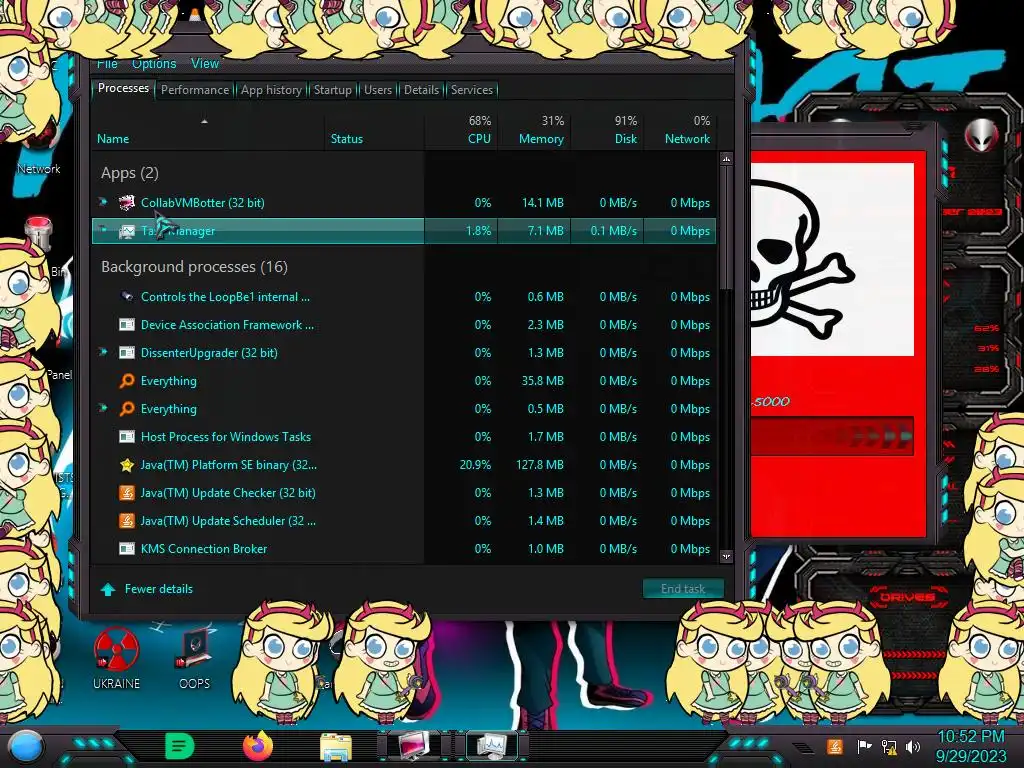Open the UKRAINE desktop shortcut
The height and width of the screenshot is (768, 1024).
pyautogui.click(x=116, y=658)
